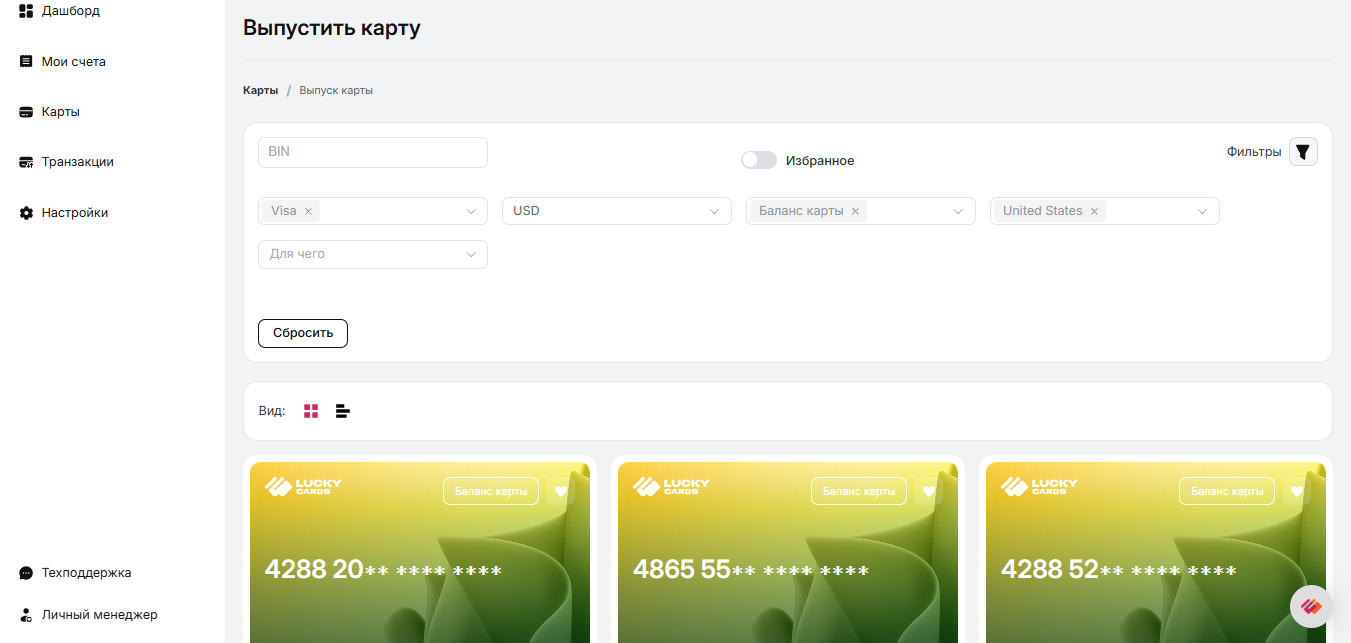Toggle the Избранное switch
1351x643 pixels.
tap(759, 160)
